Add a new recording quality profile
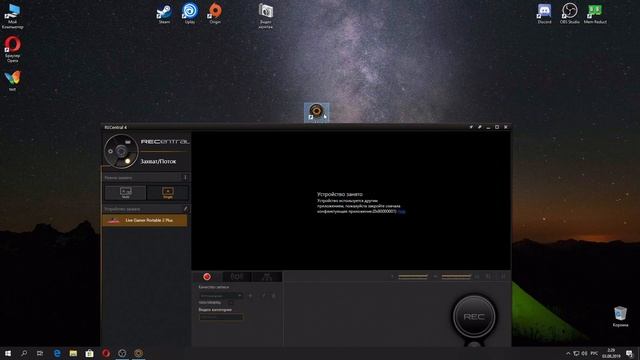 tap(251, 296)
